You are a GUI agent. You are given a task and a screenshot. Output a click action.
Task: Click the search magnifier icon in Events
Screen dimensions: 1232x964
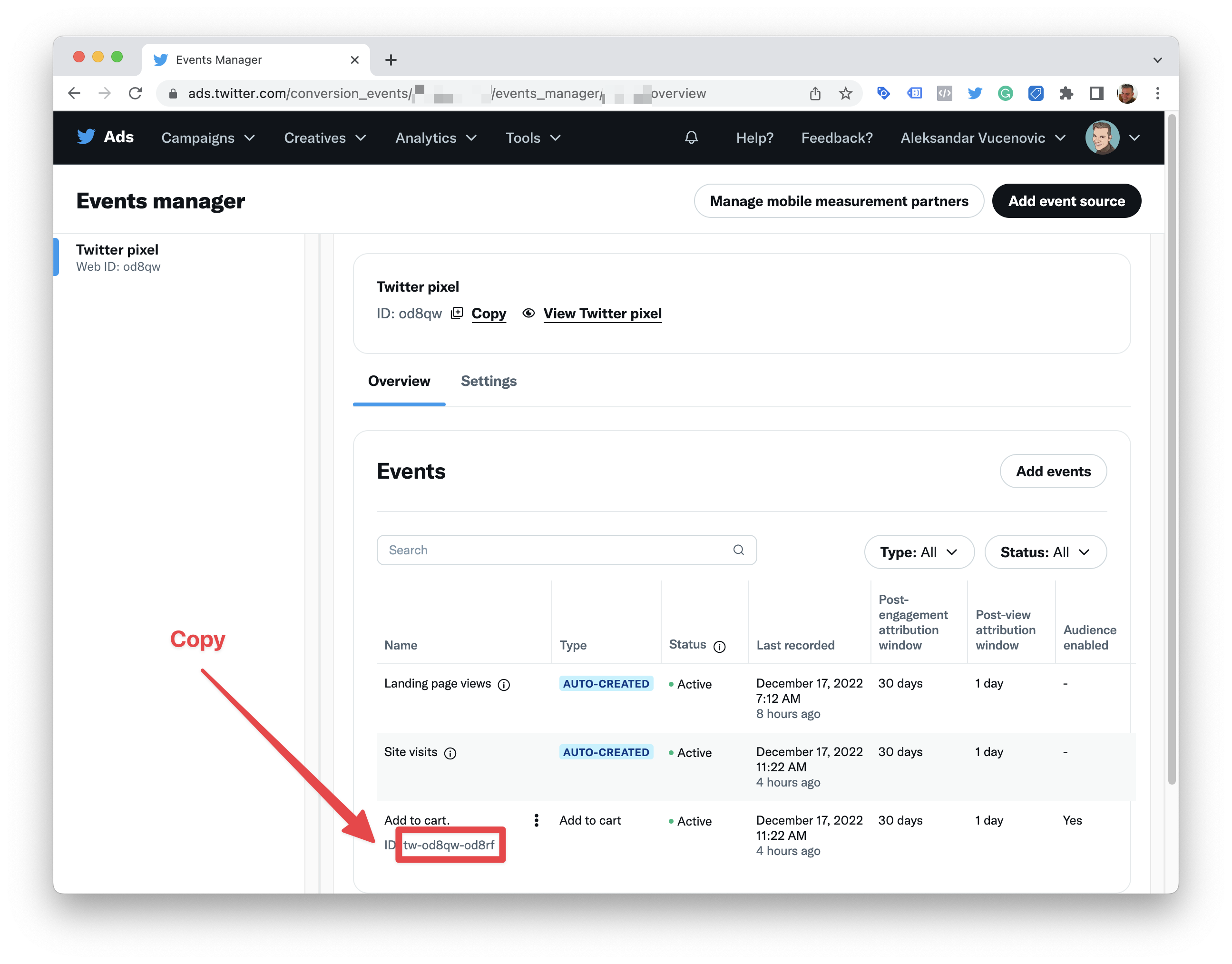coord(738,550)
